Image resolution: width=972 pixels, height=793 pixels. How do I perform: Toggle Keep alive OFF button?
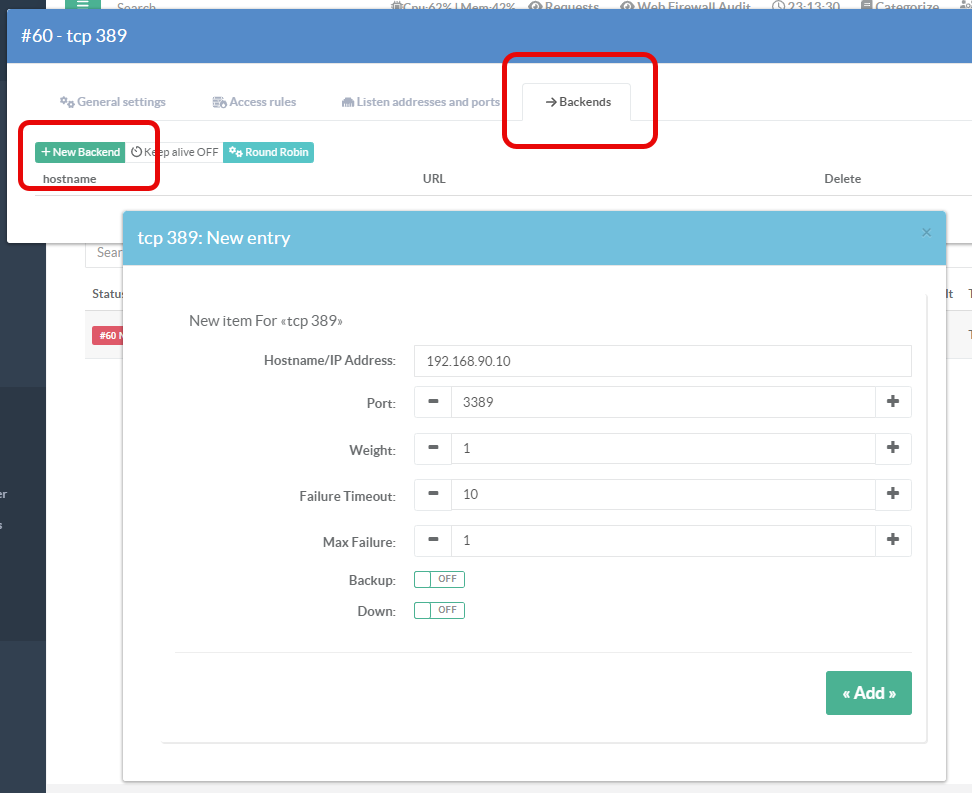pyautogui.click(x=175, y=152)
